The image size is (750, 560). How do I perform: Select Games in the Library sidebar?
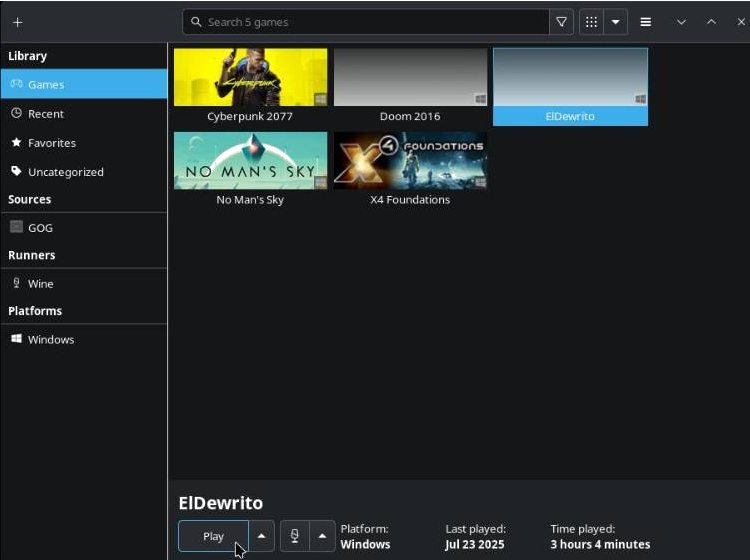click(x=84, y=84)
